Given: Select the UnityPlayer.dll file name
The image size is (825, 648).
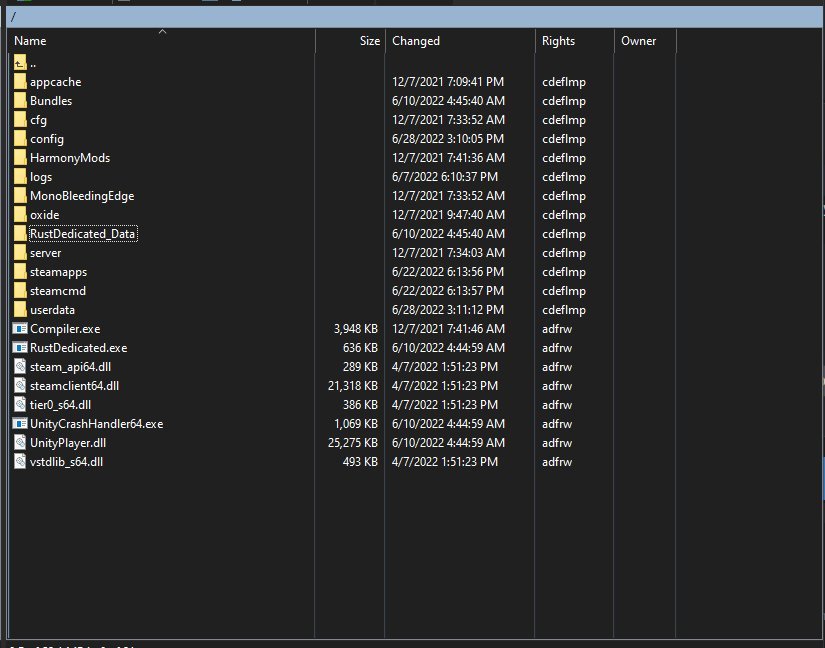Looking at the screenshot, I should click(x=68, y=443).
